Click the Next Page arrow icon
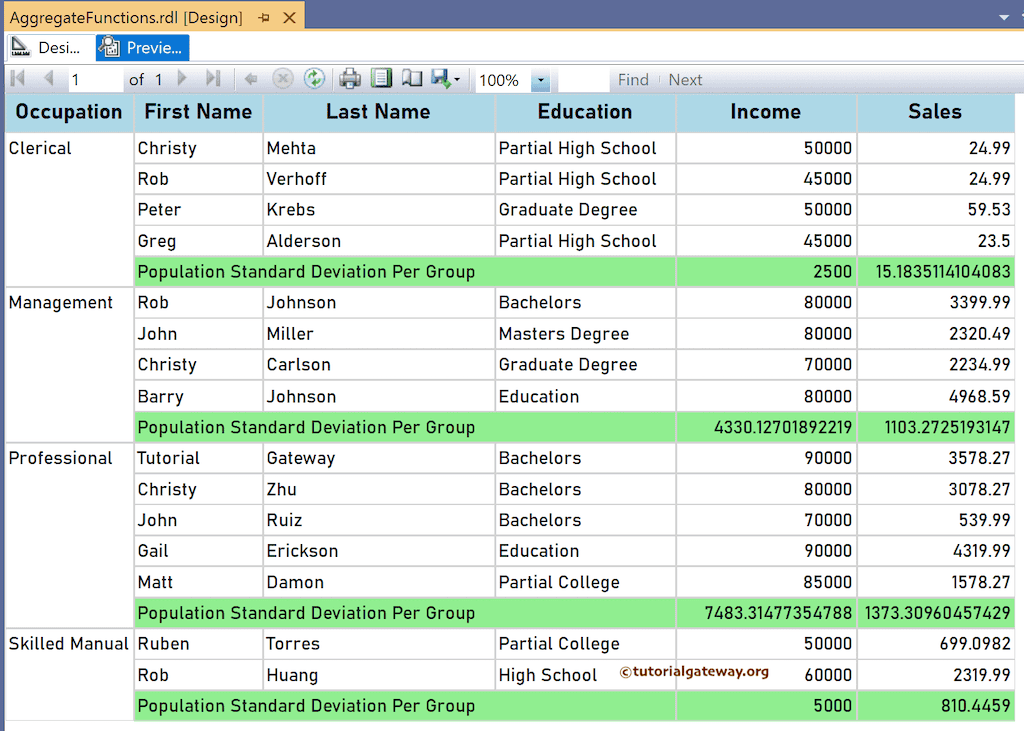The image size is (1024, 731). click(182, 79)
